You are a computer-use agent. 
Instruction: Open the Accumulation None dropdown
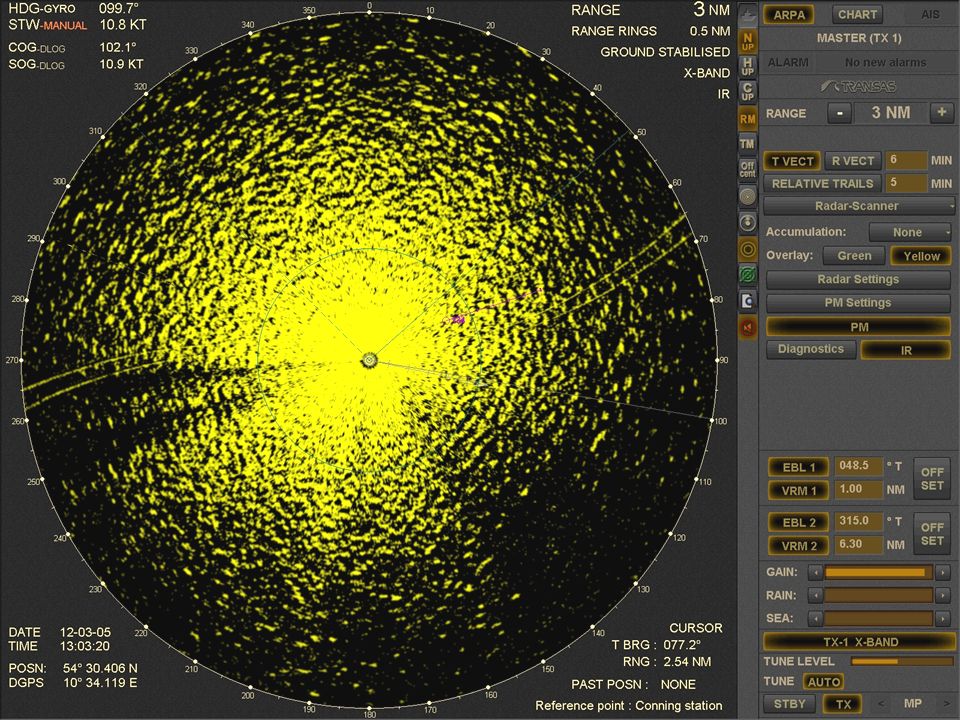tap(910, 232)
